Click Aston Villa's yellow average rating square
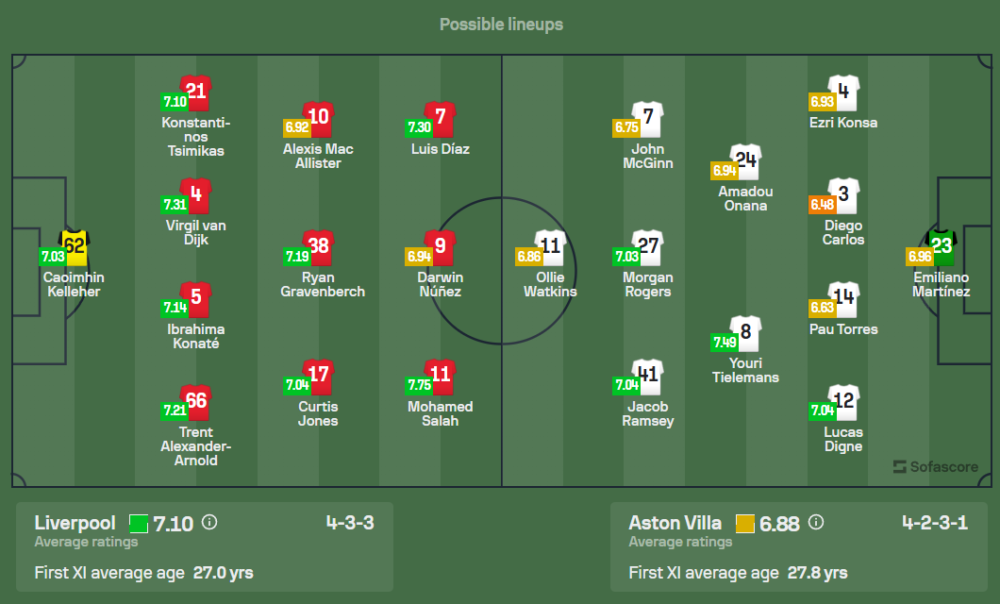 [x=744, y=523]
